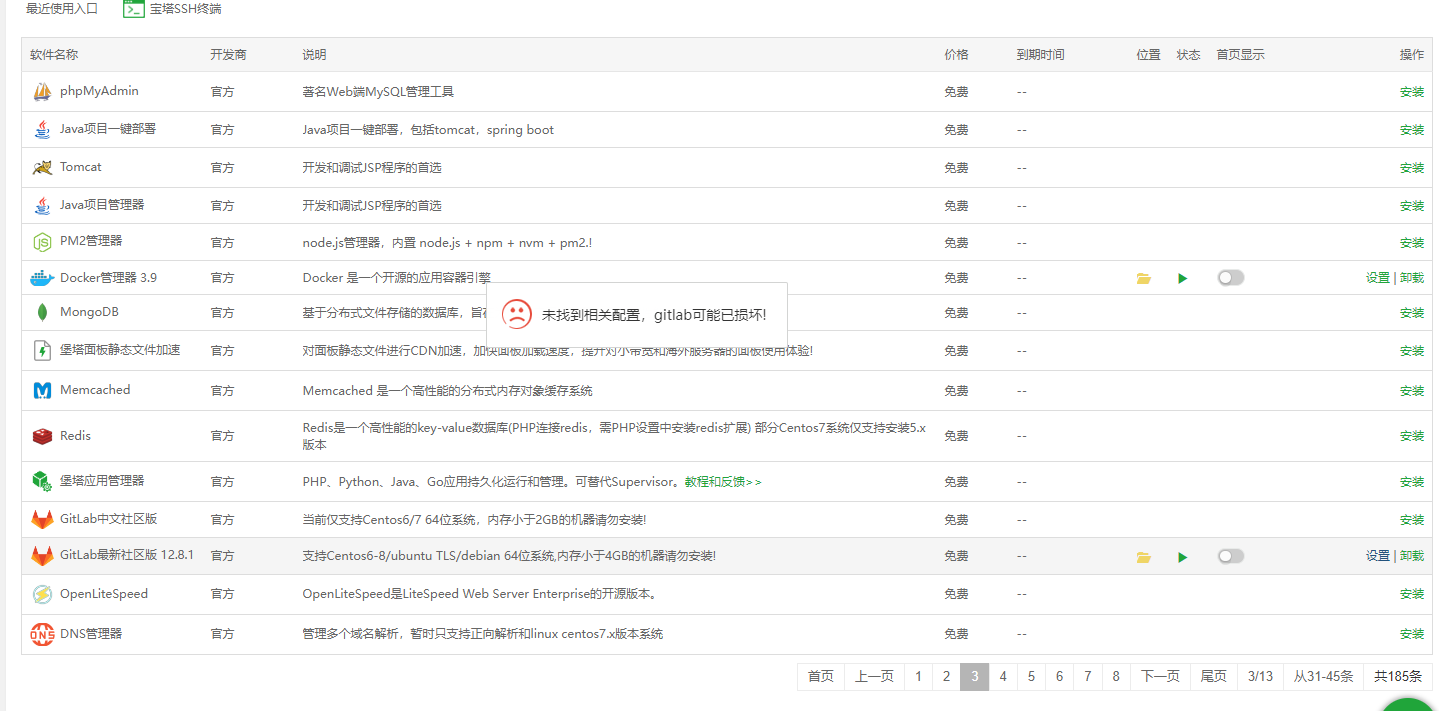Install phpMyAdmin

click(1412, 92)
